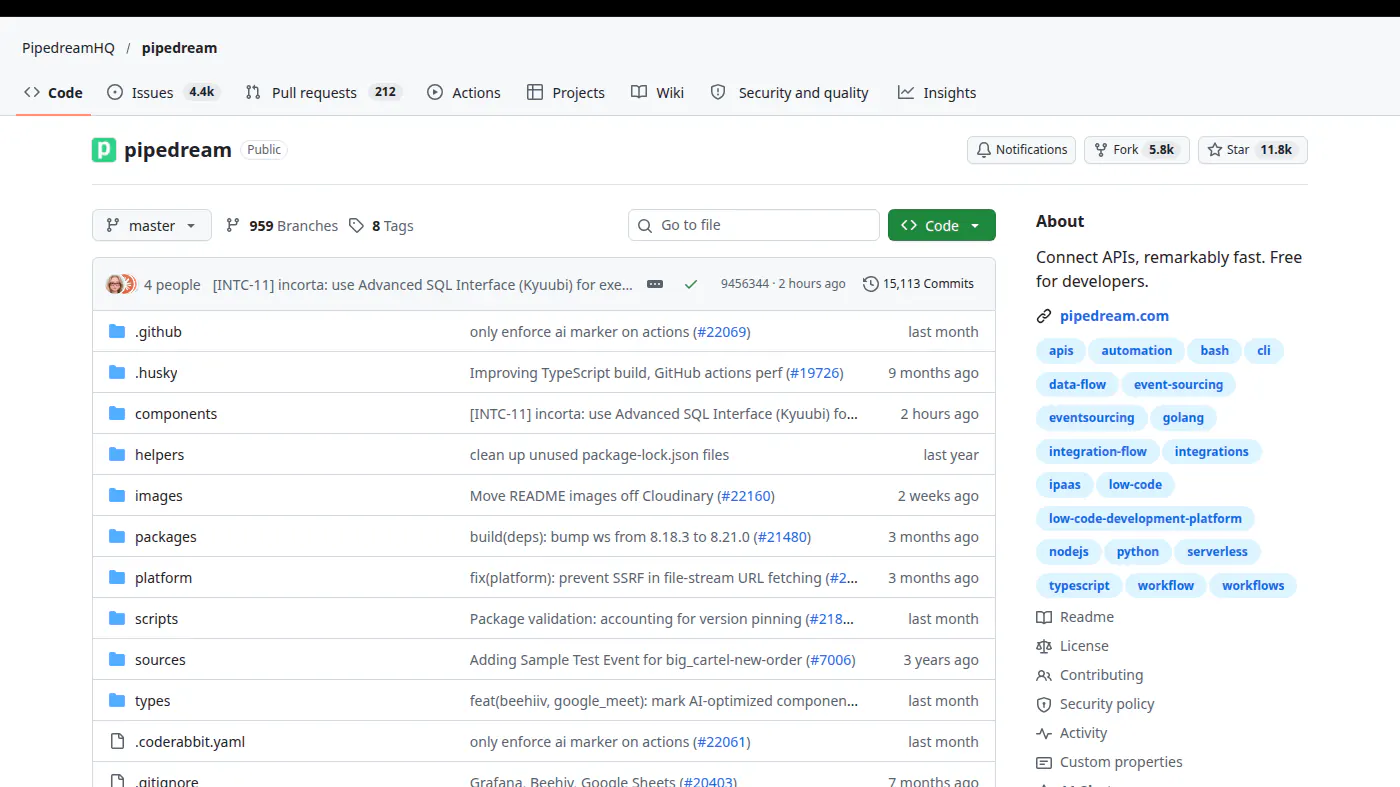The image size is (1400, 787).
Task: Click the scripts folder icon
Action: (117, 619)
